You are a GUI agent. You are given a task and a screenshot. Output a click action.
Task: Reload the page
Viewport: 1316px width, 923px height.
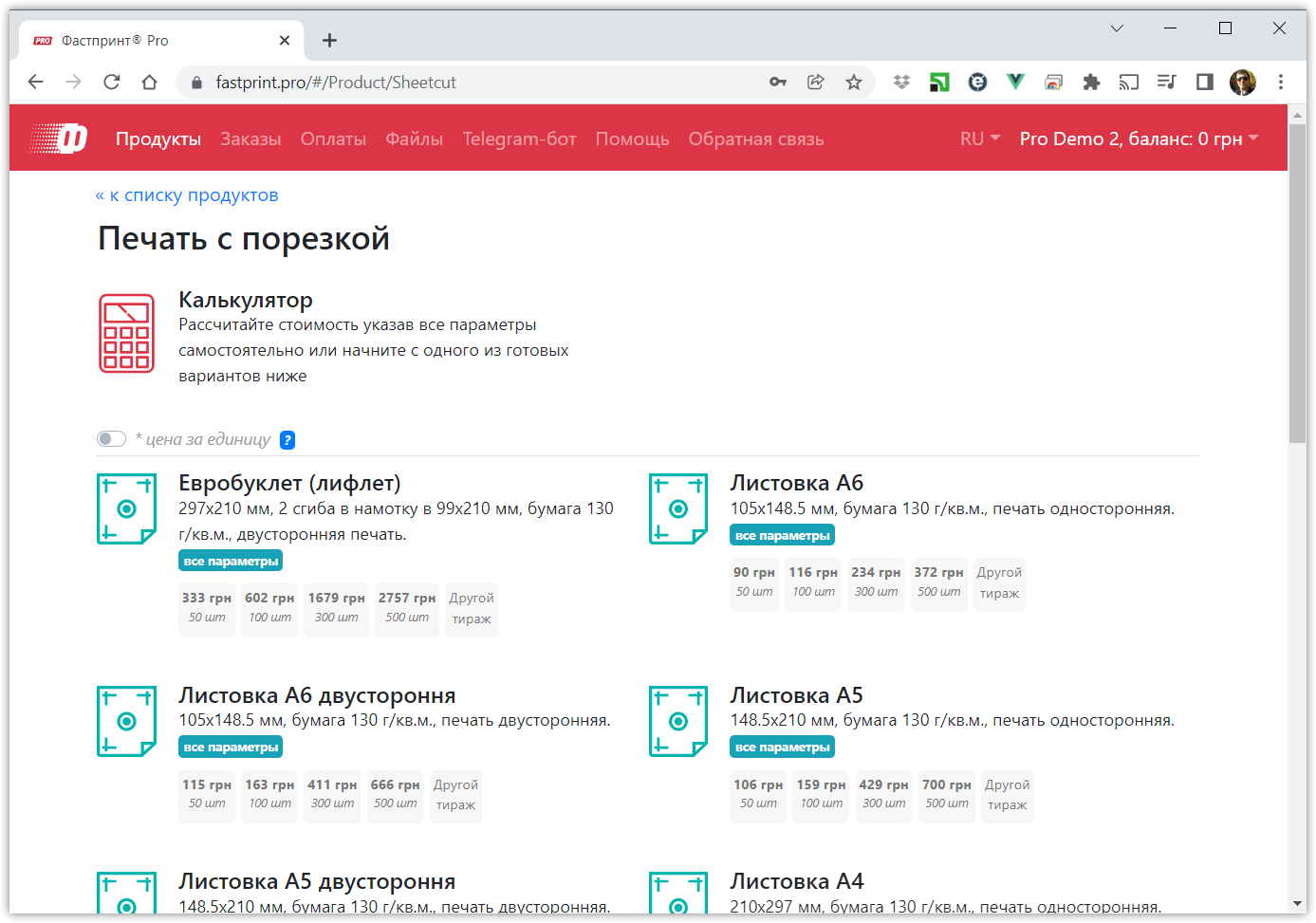[112, 83]
